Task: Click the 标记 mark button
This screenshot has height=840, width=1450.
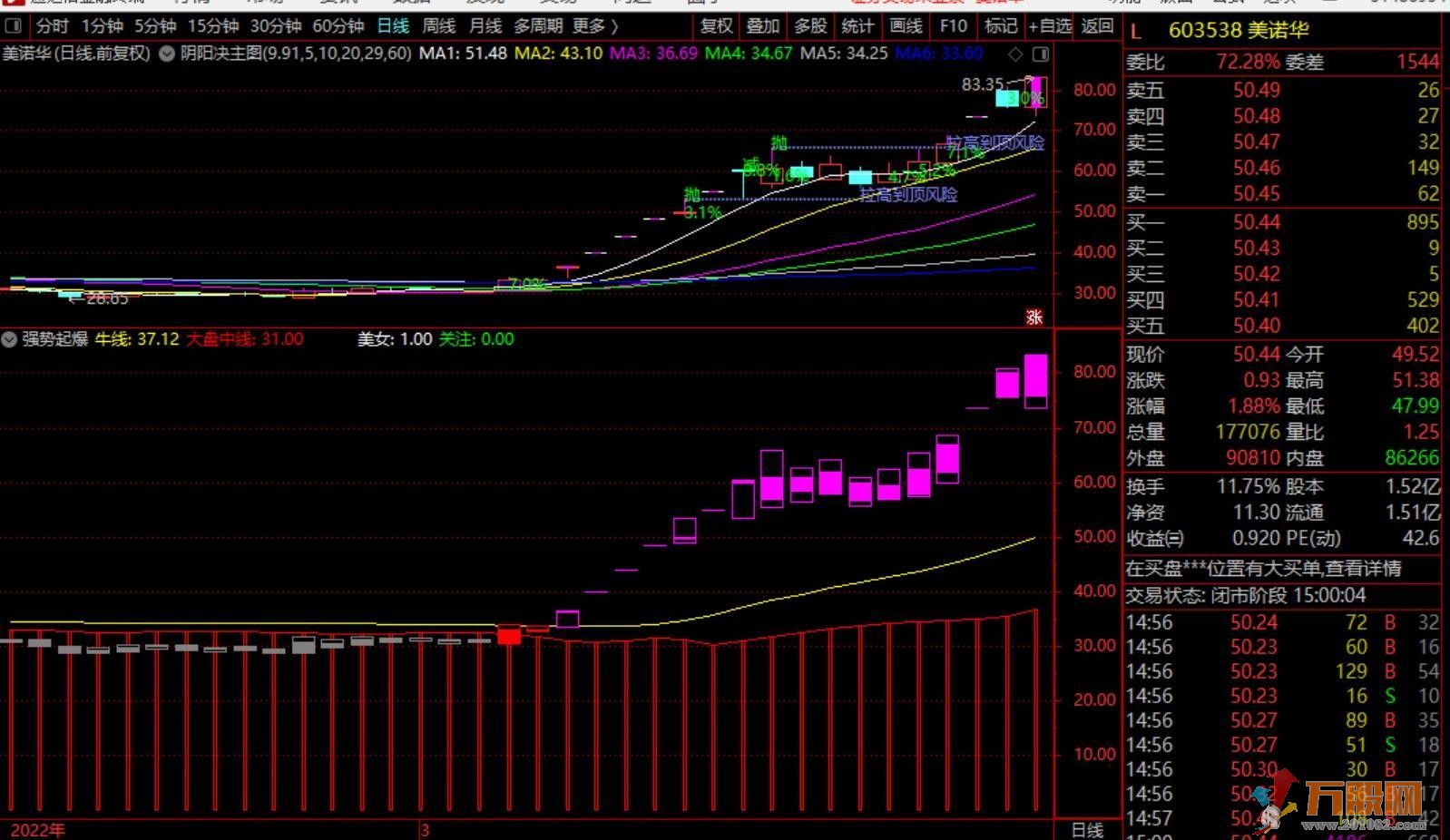Action: [x=1001, y=26]
